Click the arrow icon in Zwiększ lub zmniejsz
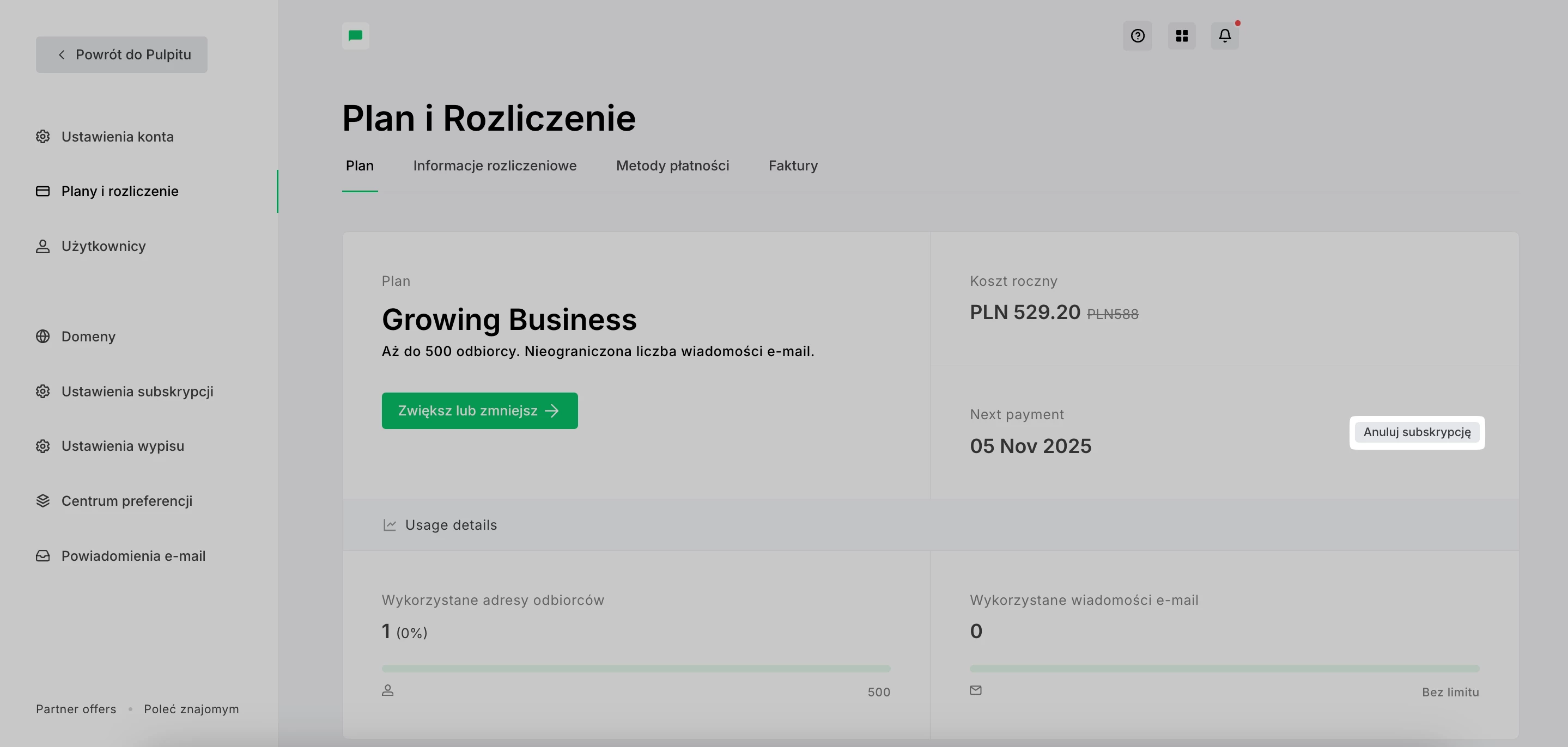This screenshot has height=747, width=1568. tap(552, 411)
